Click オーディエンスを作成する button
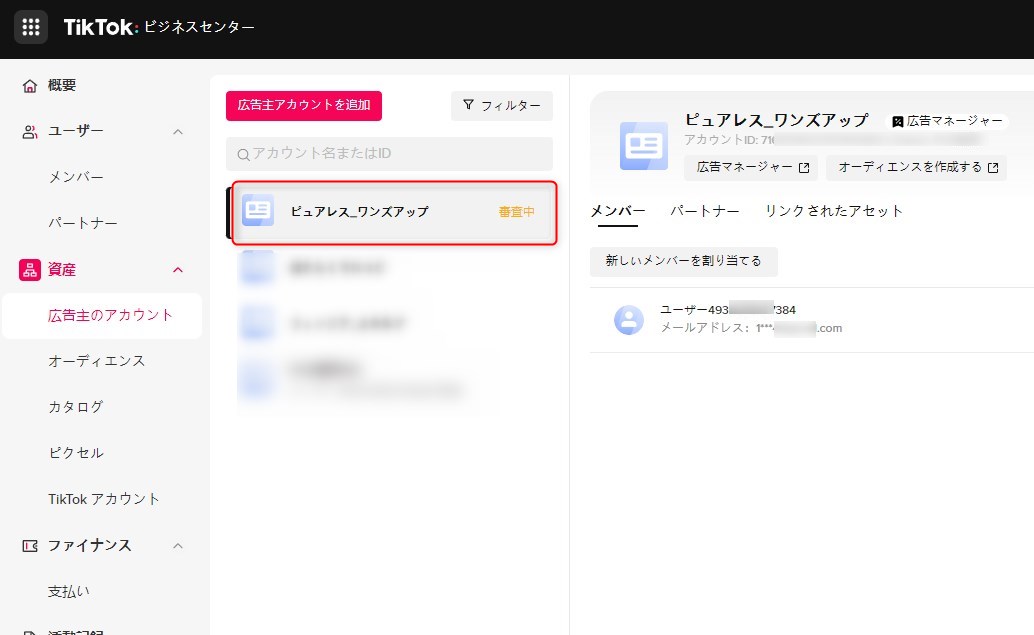Image resolution: width=1034 pixels, height=635 pixels. click(x=917, y=167)
